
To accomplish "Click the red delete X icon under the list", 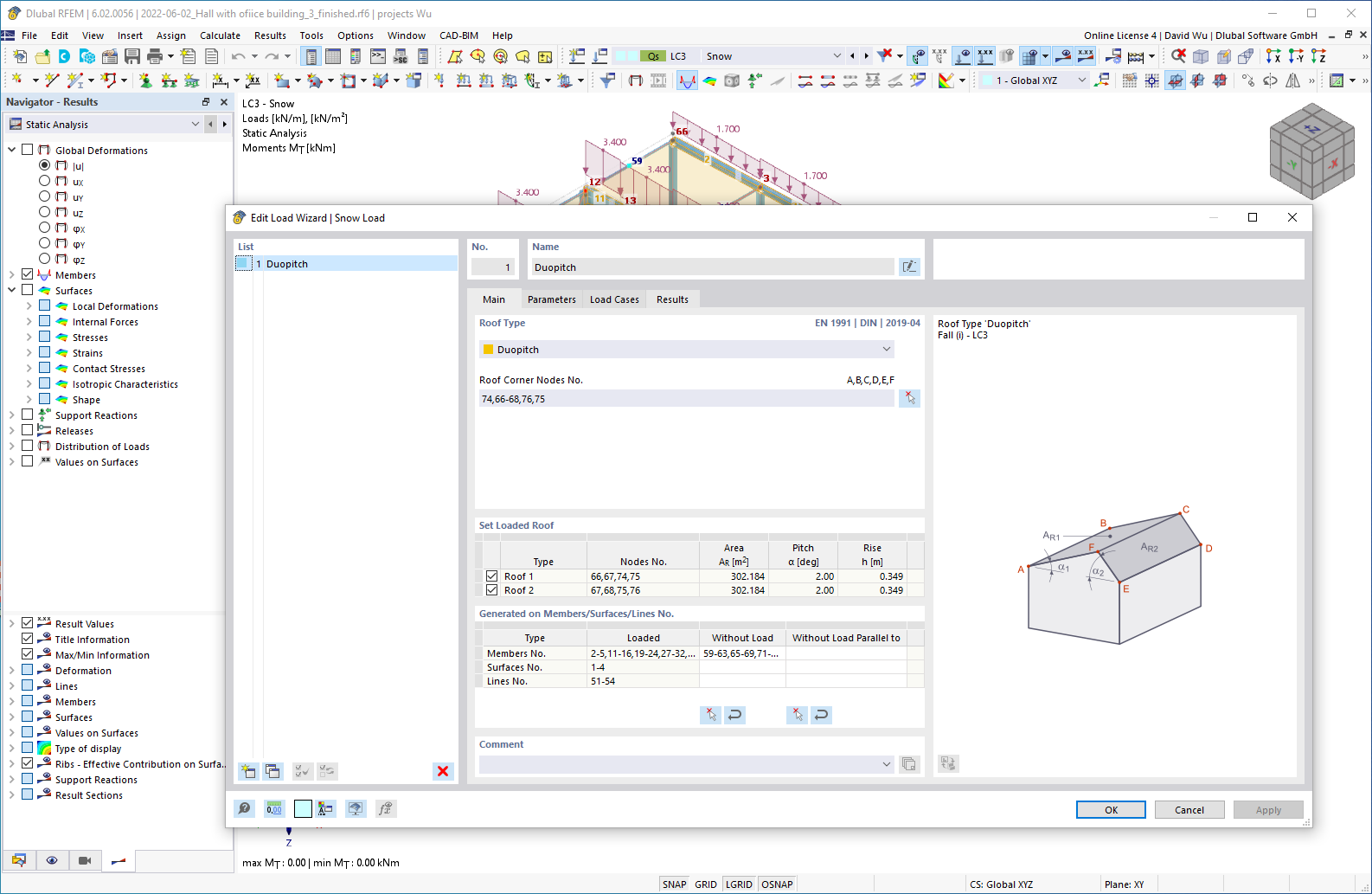I will [443, 771].
